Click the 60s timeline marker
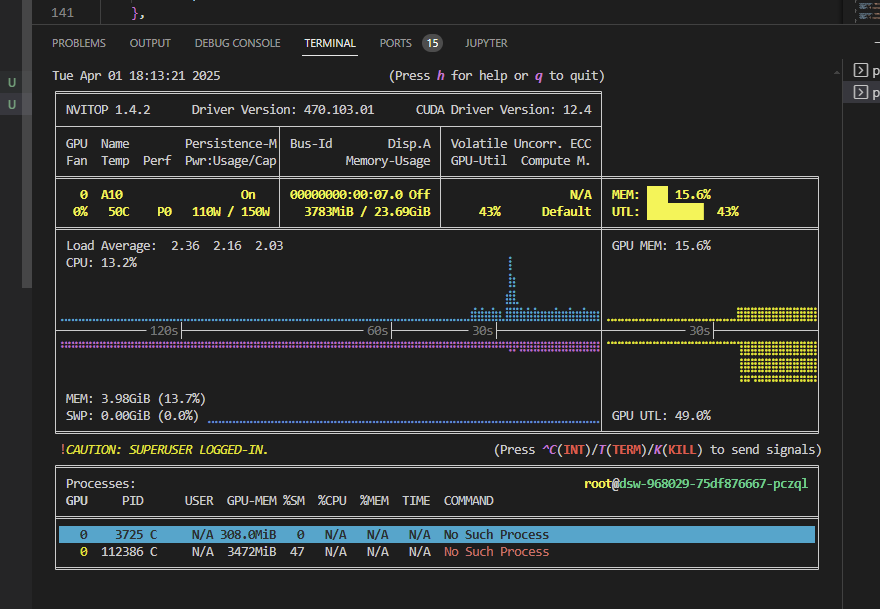880x609 pixels. [x=377, y=331]
